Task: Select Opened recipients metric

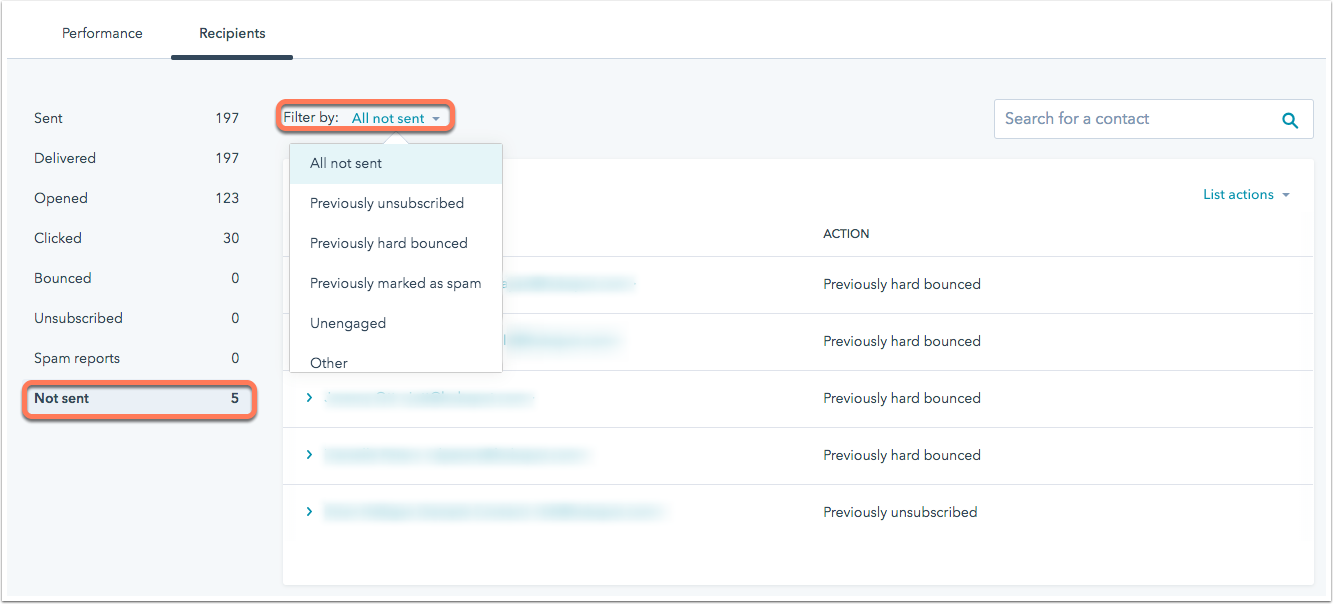Action: click(x=61, y=198)
